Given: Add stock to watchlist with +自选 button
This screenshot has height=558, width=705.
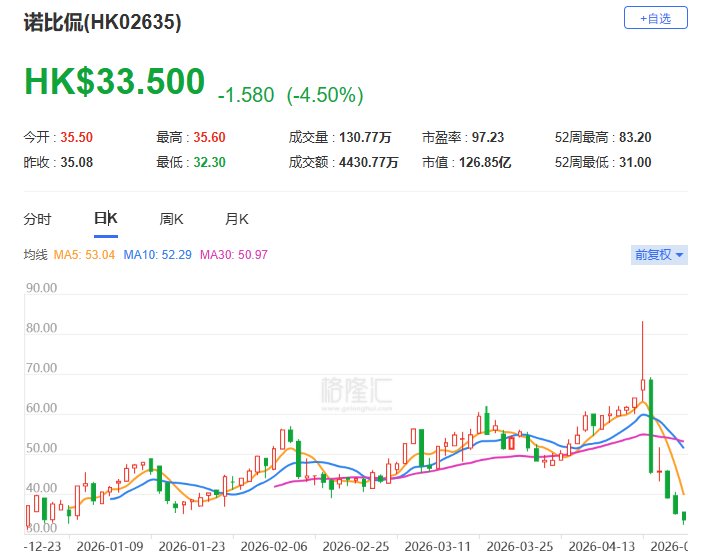Looking at the screenshot, I should point(656,18).
